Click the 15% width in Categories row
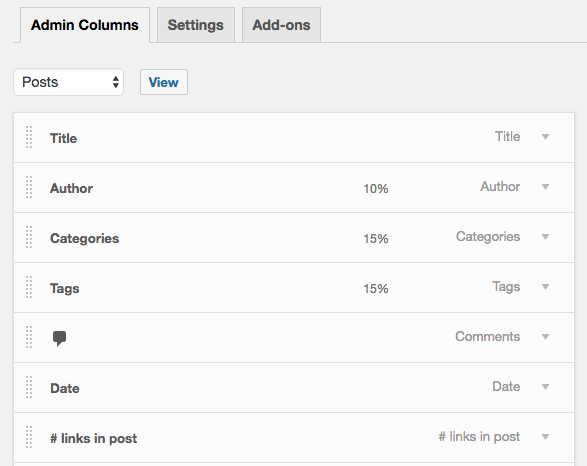The width and height of the screenshot is (587, 466). (x=376, y=239)
